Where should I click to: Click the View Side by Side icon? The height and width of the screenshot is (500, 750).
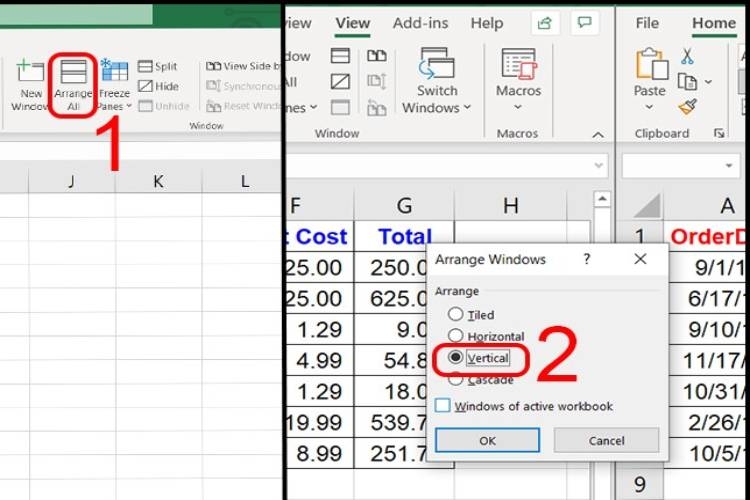click(376, 56)
